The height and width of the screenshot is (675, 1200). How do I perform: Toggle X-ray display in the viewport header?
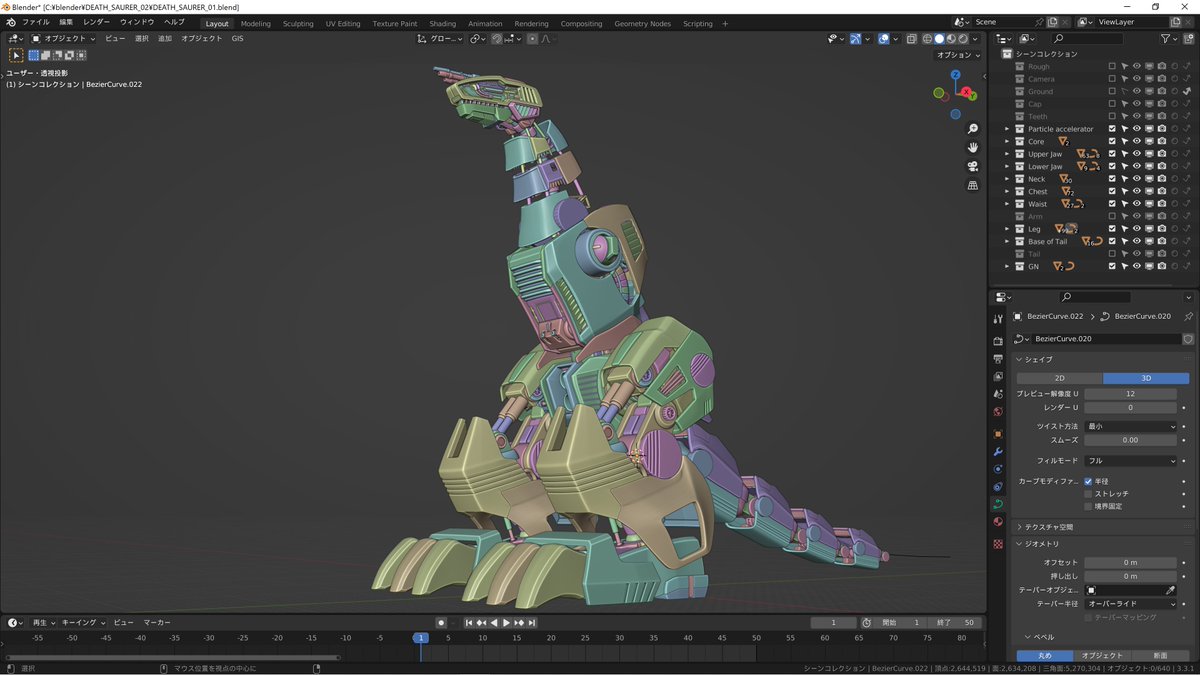[x=912, y=39]
